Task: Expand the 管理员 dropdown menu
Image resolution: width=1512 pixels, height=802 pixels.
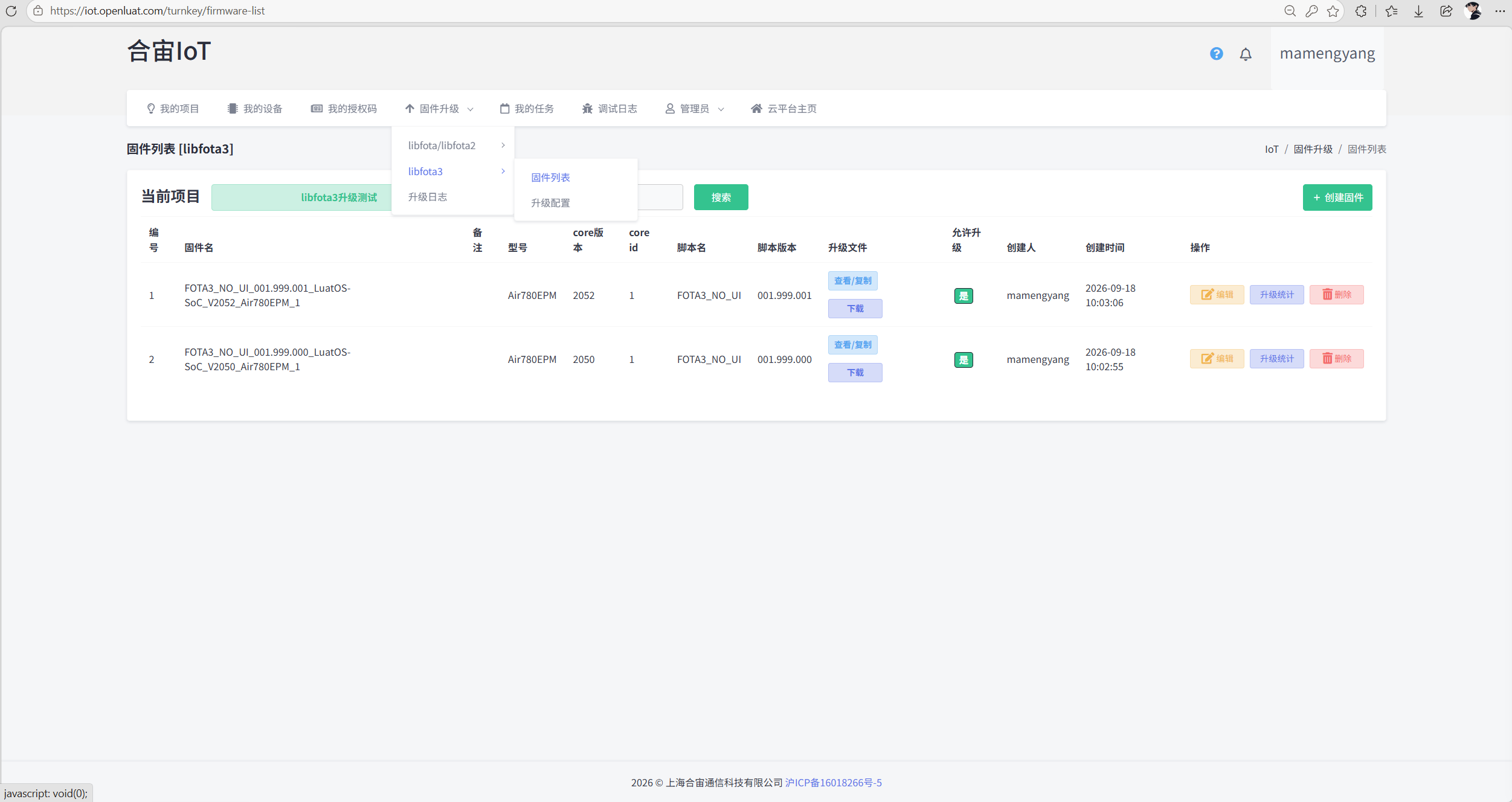Action: 695,109
